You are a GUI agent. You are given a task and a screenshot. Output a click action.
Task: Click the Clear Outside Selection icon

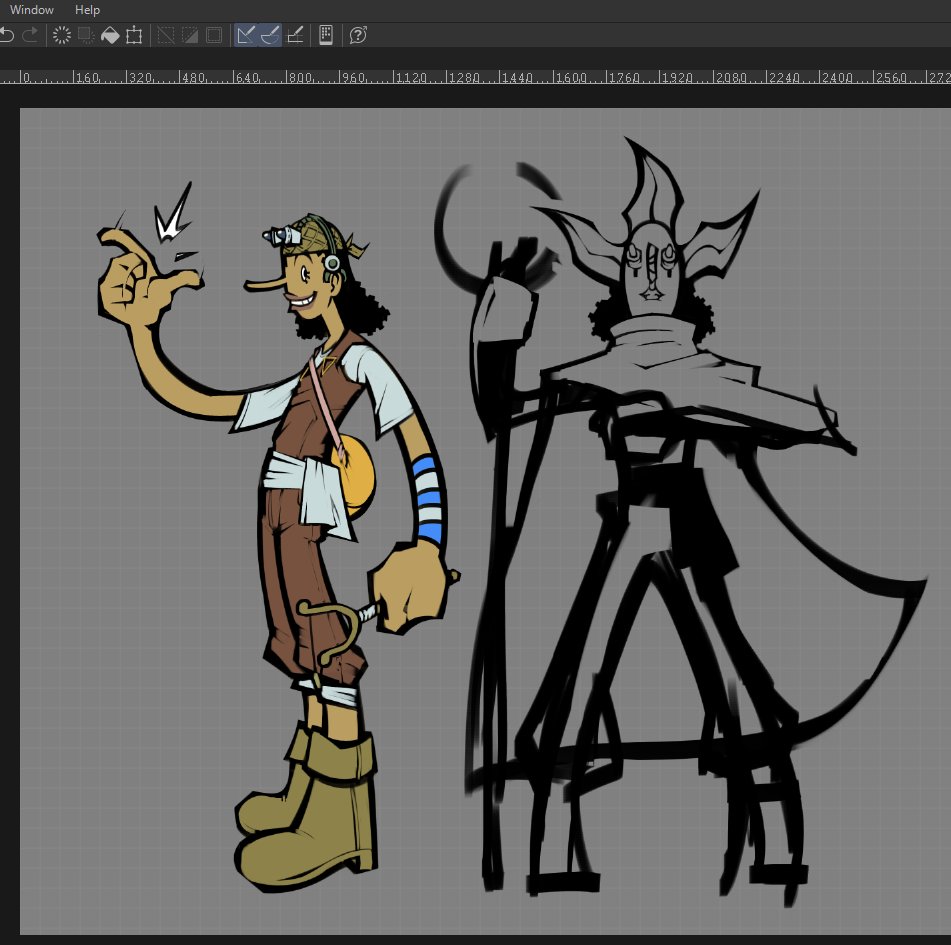click(86, 35)
